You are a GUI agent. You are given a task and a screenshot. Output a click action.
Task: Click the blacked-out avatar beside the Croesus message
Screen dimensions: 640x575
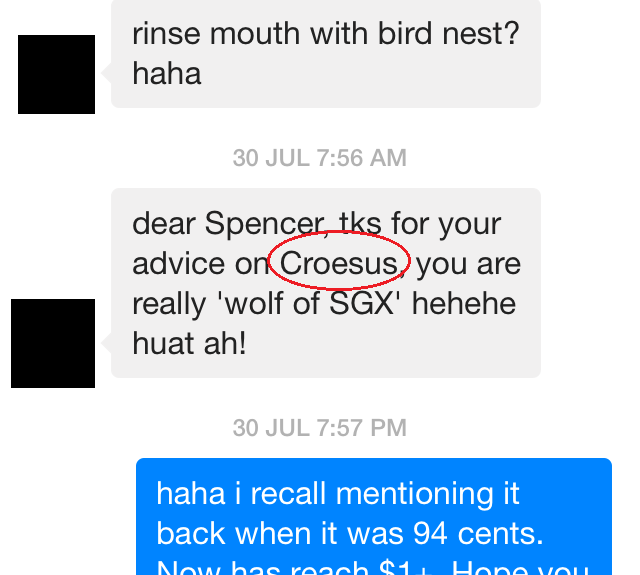click(x=53, y=343)
